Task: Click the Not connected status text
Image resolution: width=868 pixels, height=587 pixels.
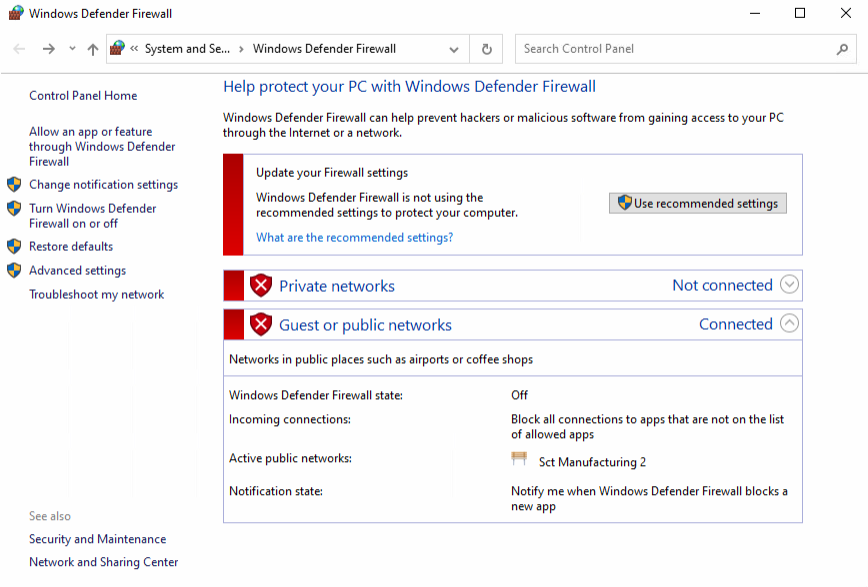Action: point(722,285)
